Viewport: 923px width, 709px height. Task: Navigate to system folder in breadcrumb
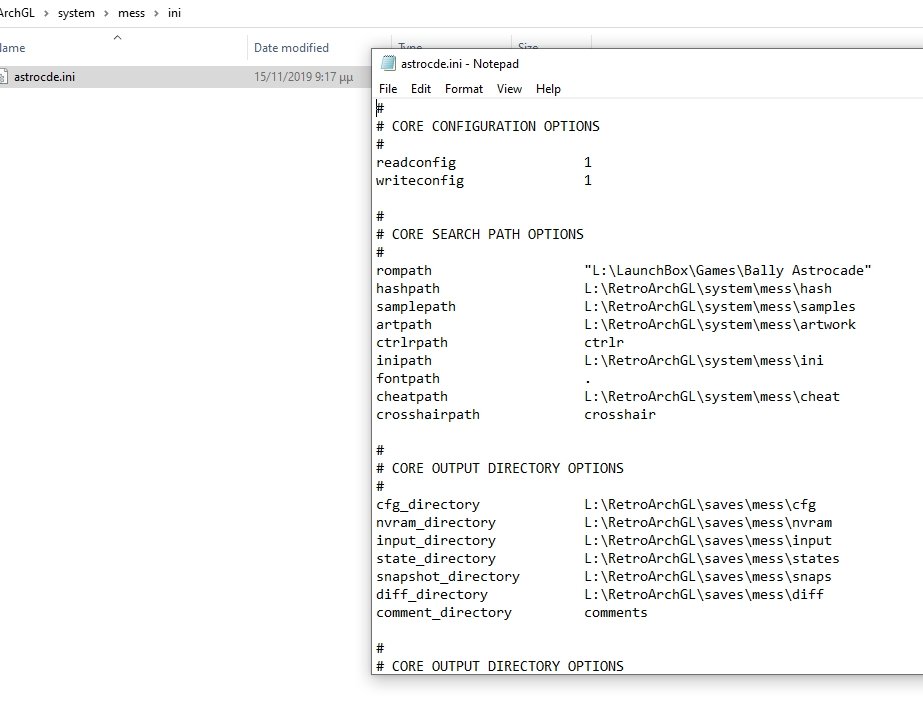pyautogui.click(x=76, y=13)
